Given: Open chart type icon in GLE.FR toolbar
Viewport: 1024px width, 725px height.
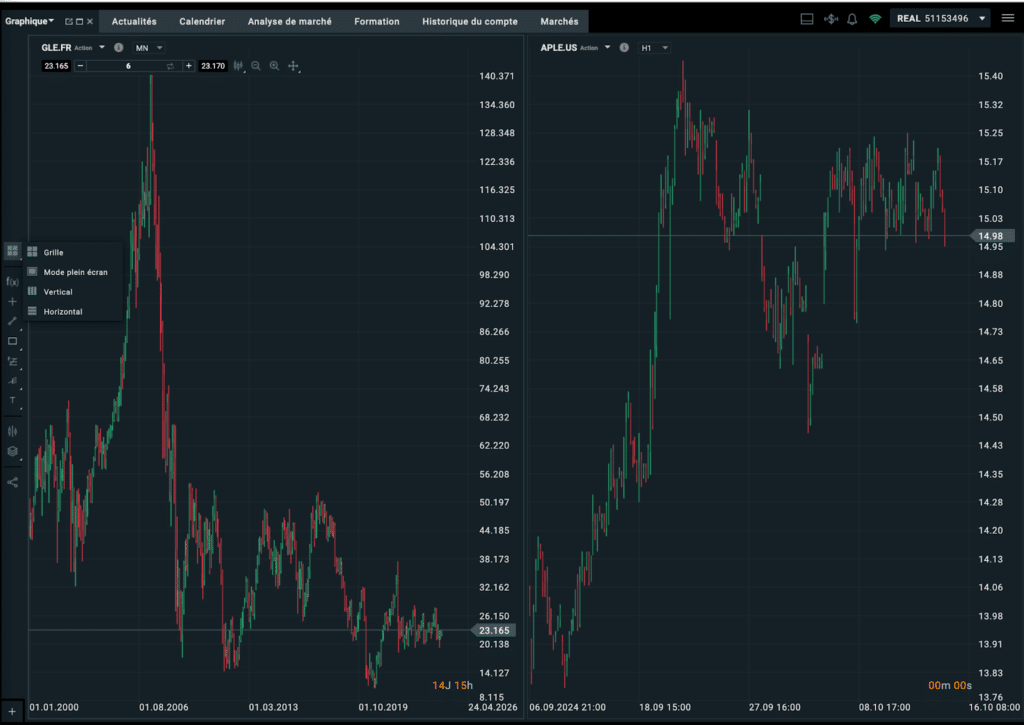Looking at the screenshot, I should (x=238, y=66).
